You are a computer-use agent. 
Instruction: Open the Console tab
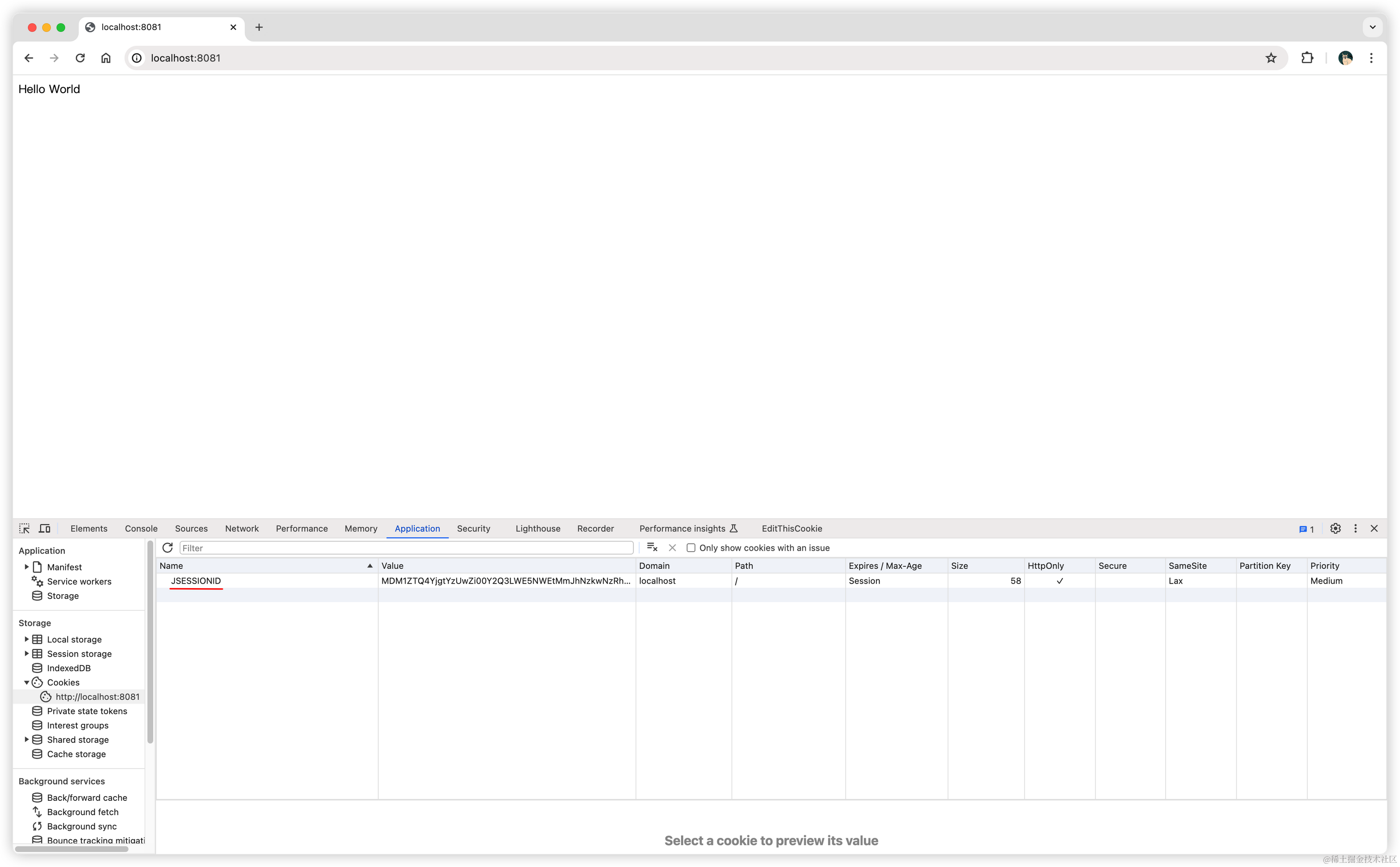point(141,529)
